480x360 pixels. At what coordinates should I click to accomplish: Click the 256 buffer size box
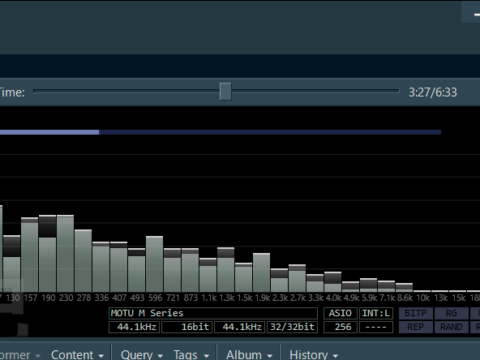[340, 327]
